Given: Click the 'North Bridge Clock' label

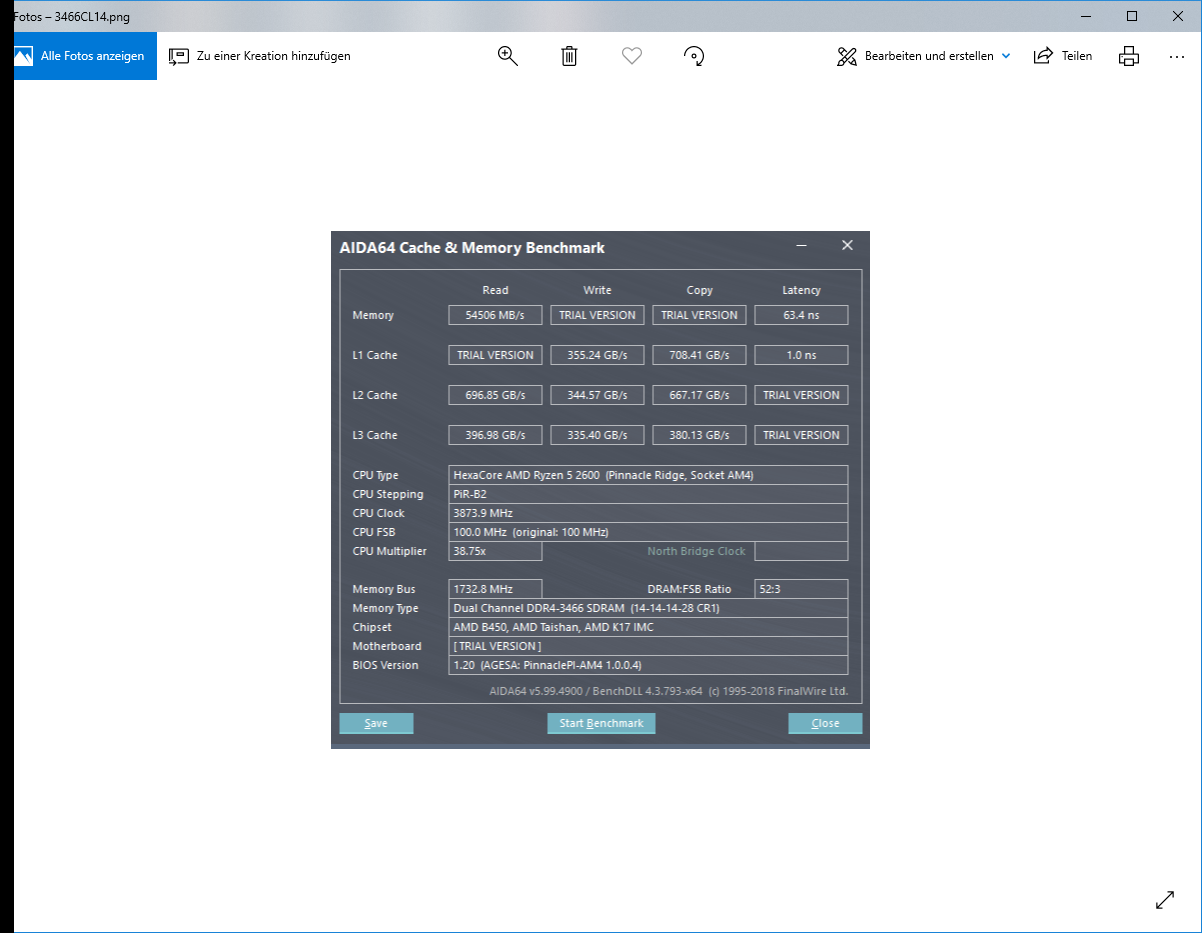Looking at the screenshot, I should click(x=696, y=551).
